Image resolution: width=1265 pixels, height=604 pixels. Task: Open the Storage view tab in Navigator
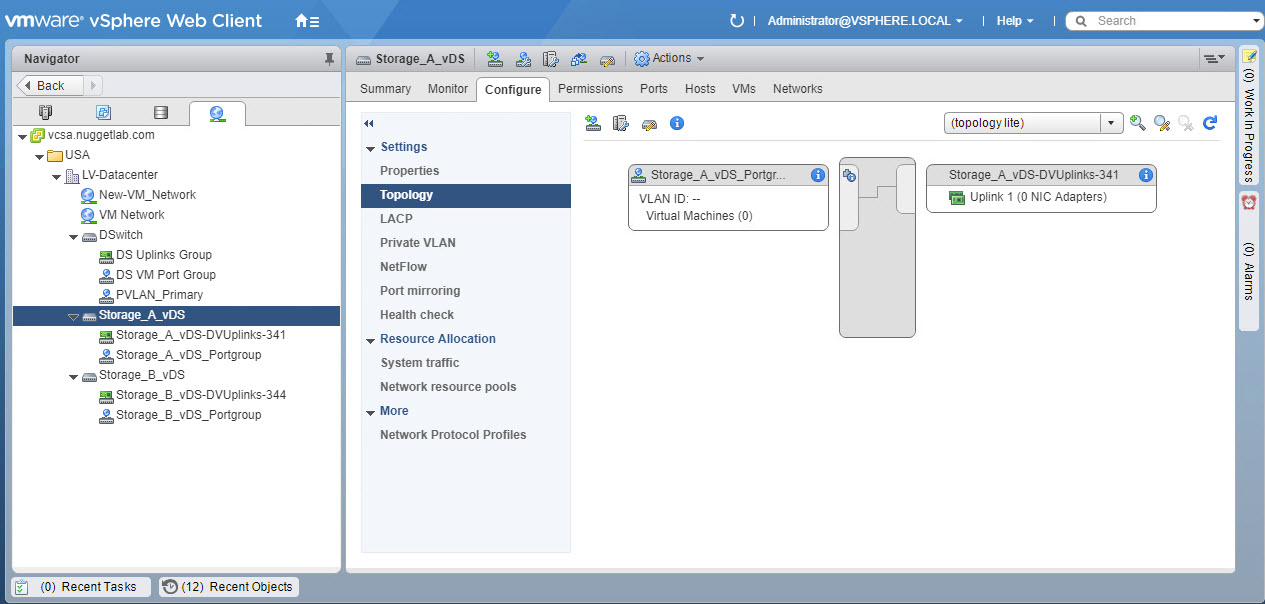(x=160, y=113)
